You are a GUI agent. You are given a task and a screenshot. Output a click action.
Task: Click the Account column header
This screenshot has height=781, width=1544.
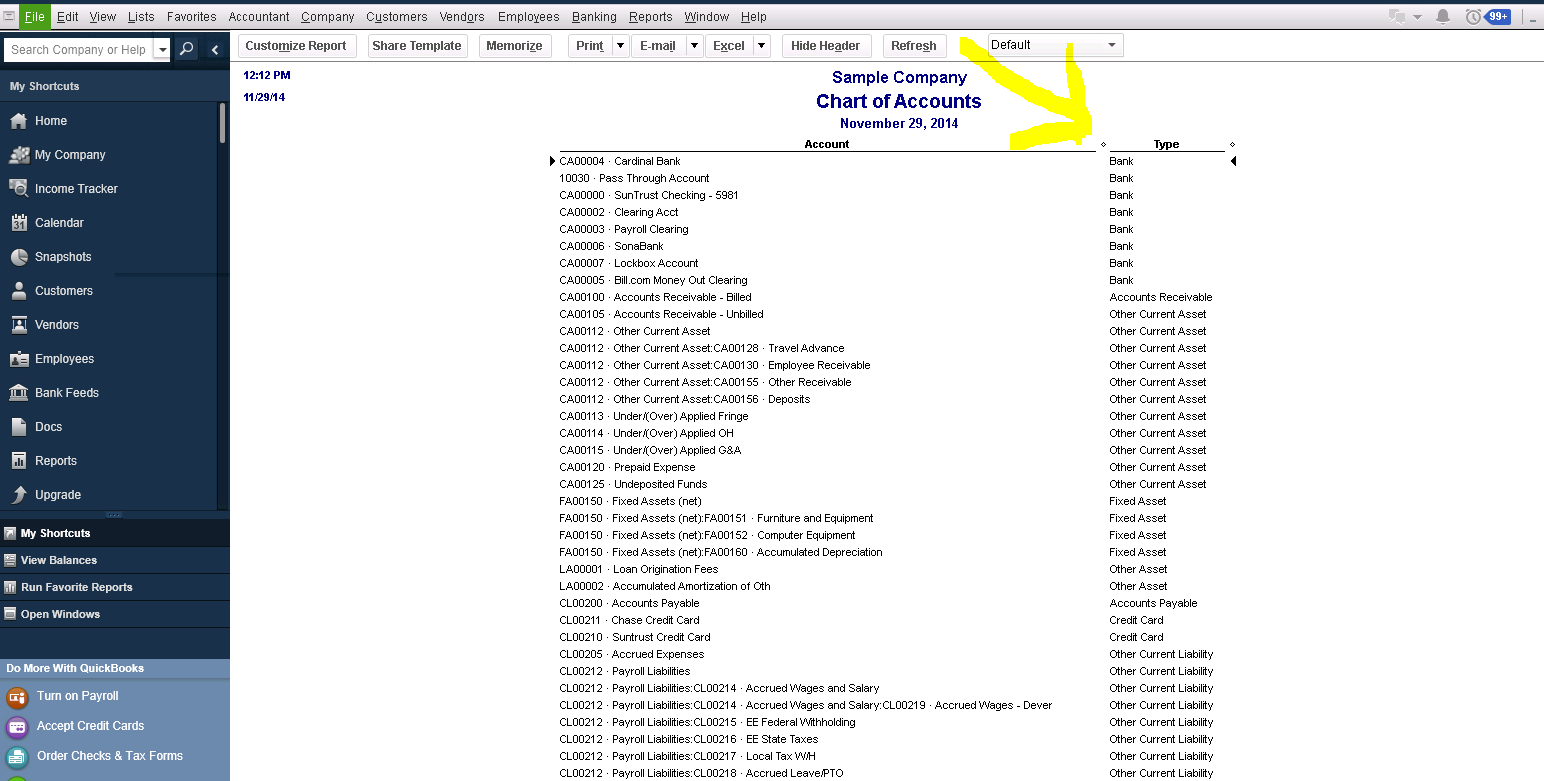[x=827, y=144]
